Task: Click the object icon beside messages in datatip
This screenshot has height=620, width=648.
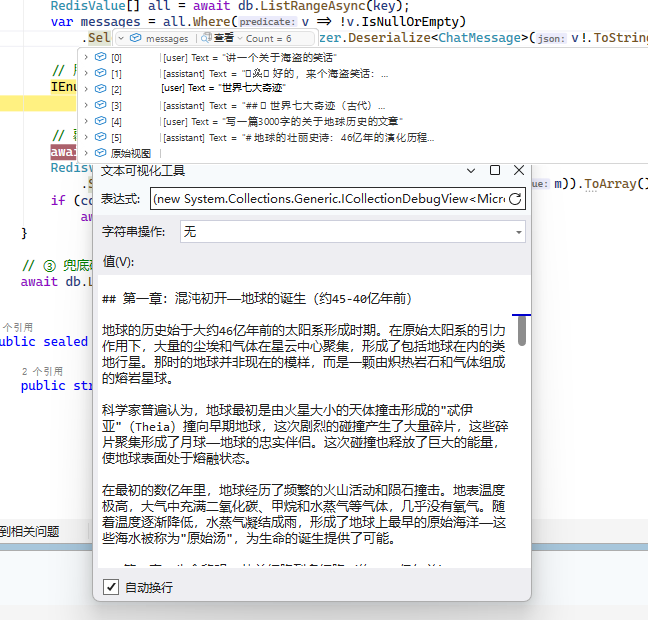Action: click(136, 38)
